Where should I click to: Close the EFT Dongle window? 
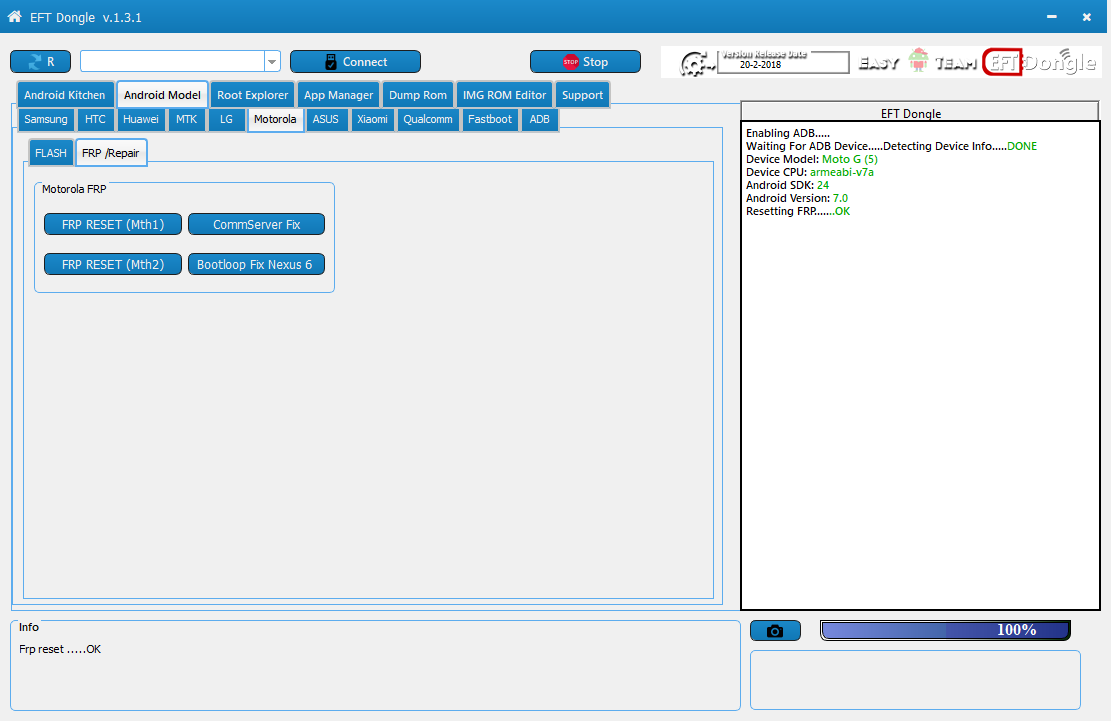pyautogui.click(x=1086, y=16)
